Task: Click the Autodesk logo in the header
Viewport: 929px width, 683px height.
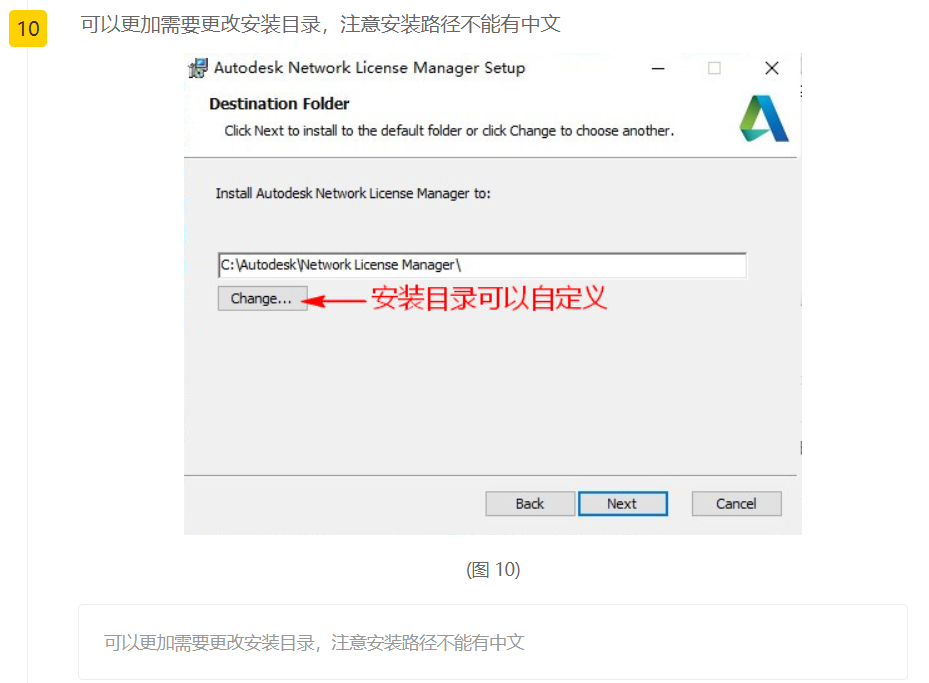Action: pos(764,118)
